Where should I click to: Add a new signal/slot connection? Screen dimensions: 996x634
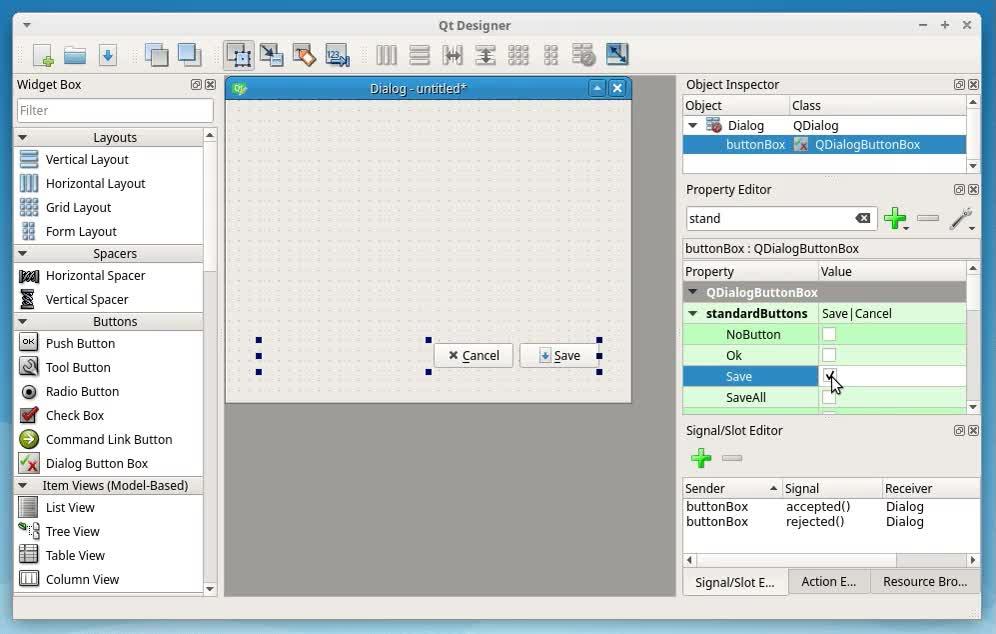click(701, 458)
